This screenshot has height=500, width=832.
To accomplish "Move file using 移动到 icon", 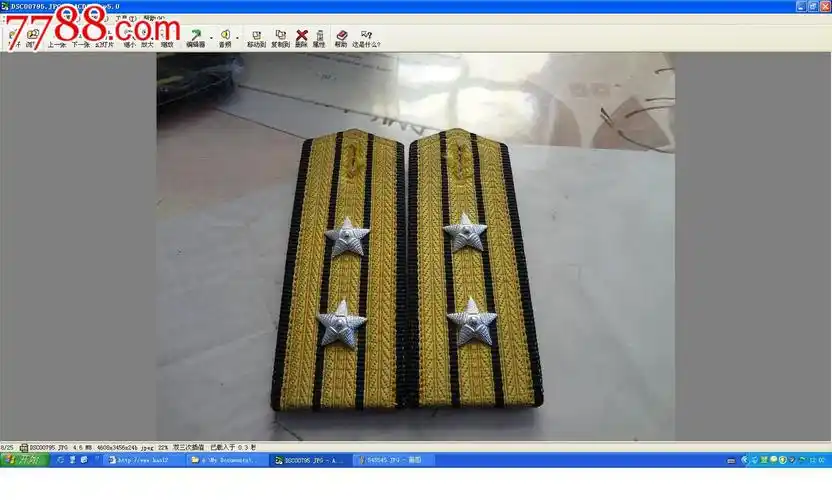I will (256, 38).
